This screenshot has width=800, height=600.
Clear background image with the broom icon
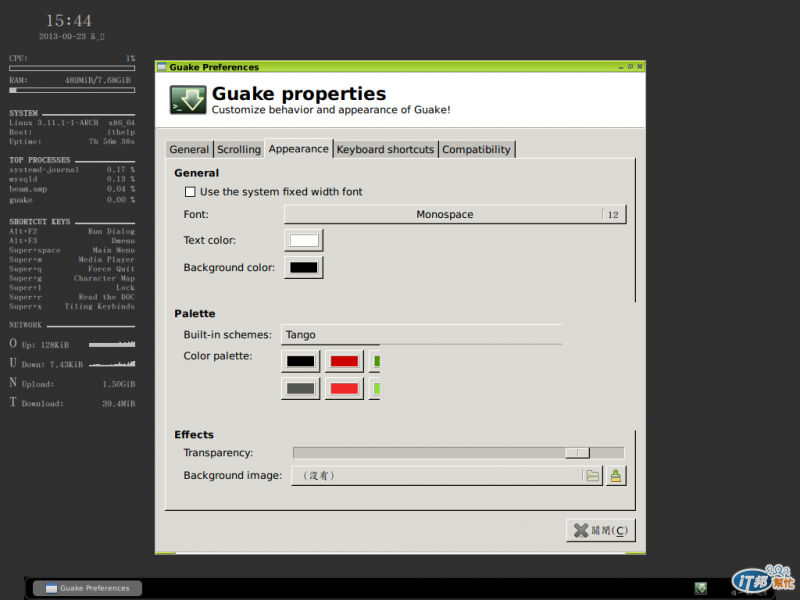coord(616,476)
